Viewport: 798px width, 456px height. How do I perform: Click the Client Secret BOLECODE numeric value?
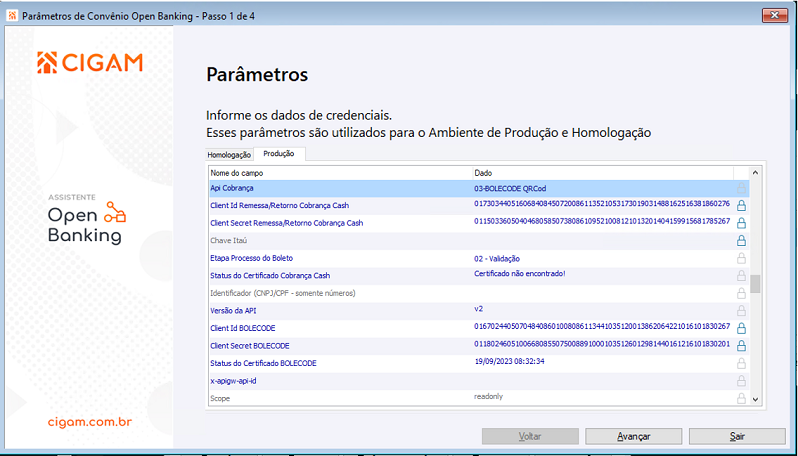[x=602, y=344]
